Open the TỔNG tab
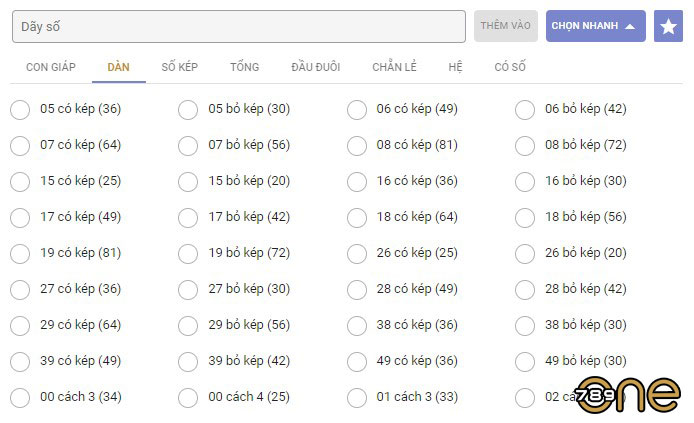Viewport: 694px width, 423px height. coord(244,67)
